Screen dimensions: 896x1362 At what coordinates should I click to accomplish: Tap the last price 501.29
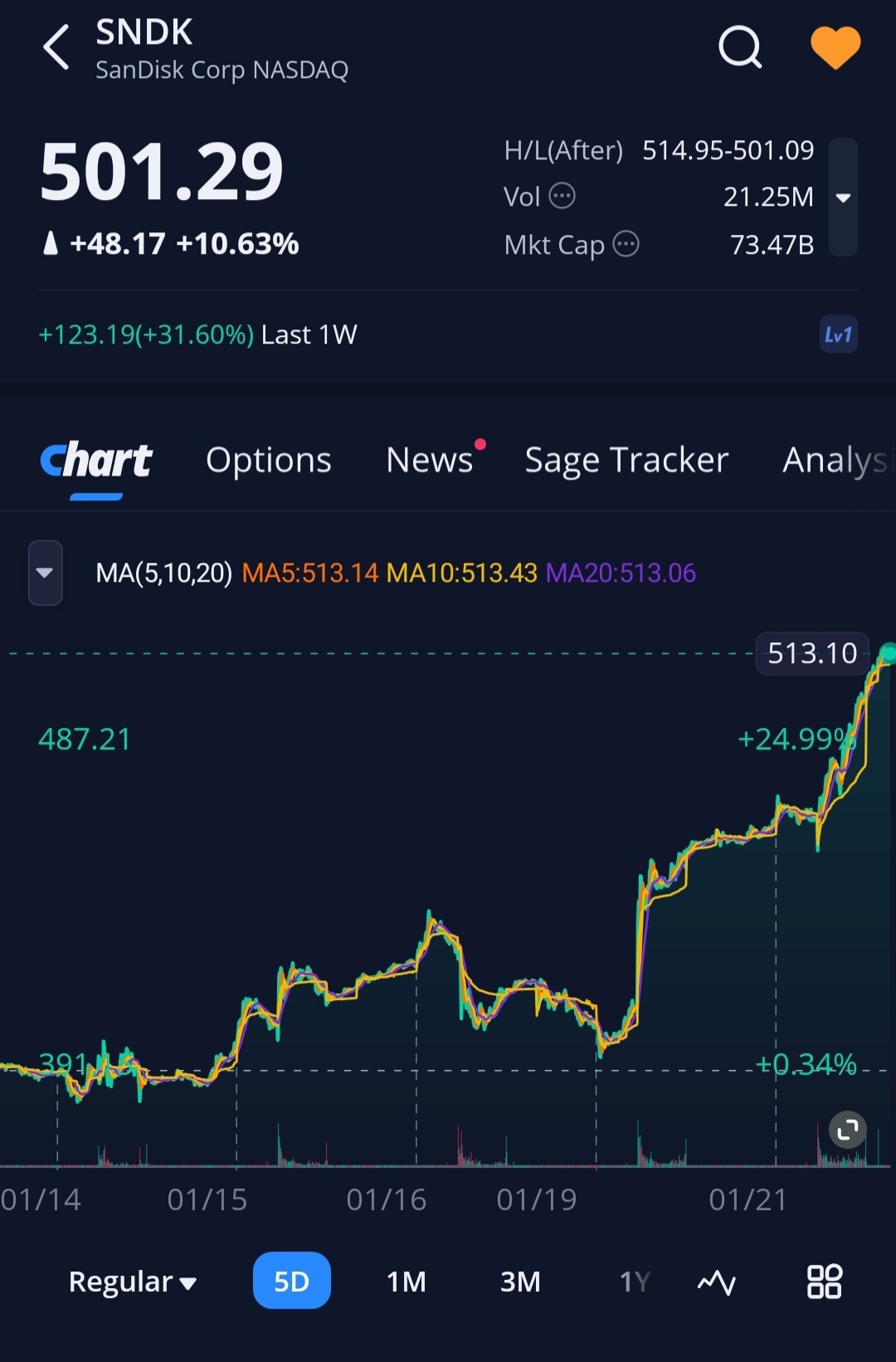click(162, 172)
